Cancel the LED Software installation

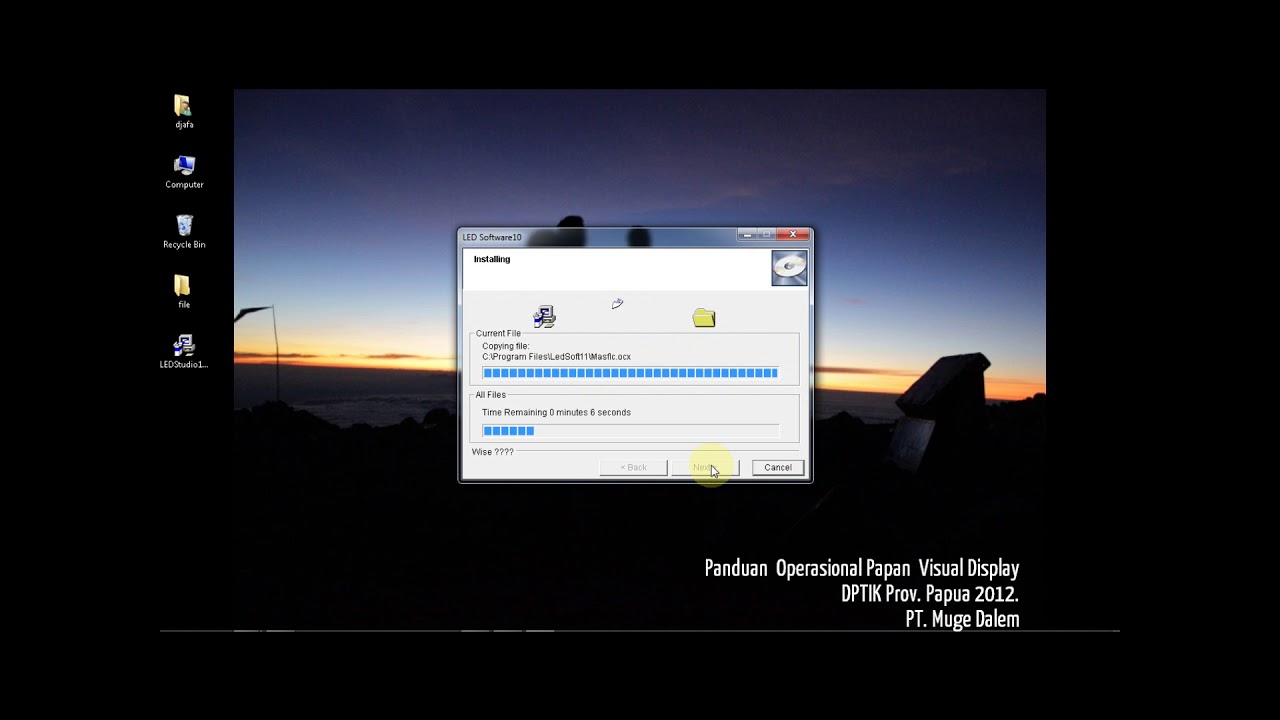pos(778,467)
